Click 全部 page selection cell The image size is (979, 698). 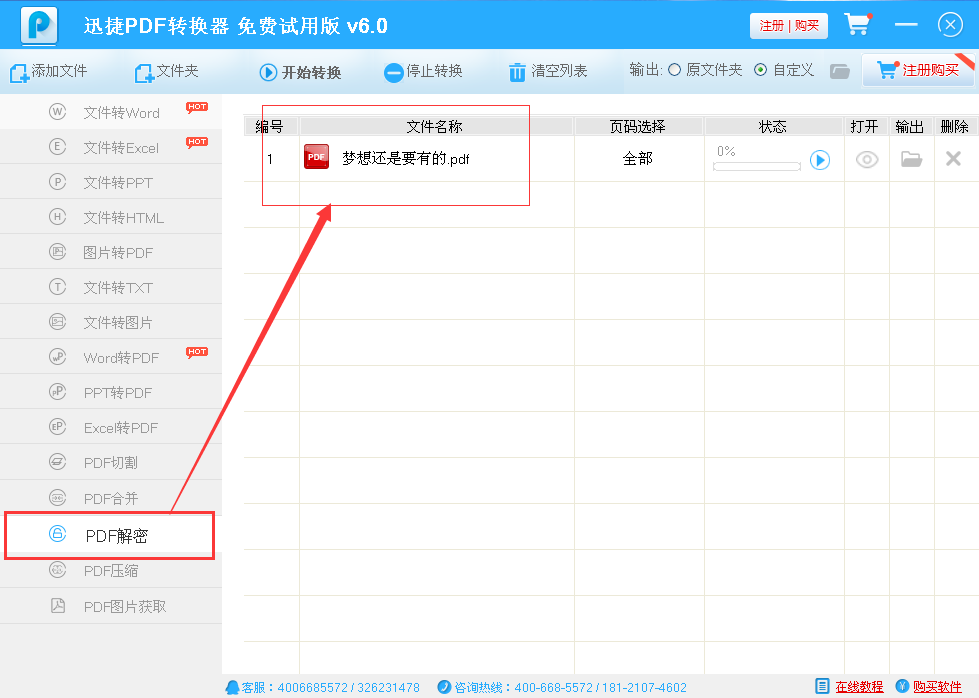(x=638, y=159)
